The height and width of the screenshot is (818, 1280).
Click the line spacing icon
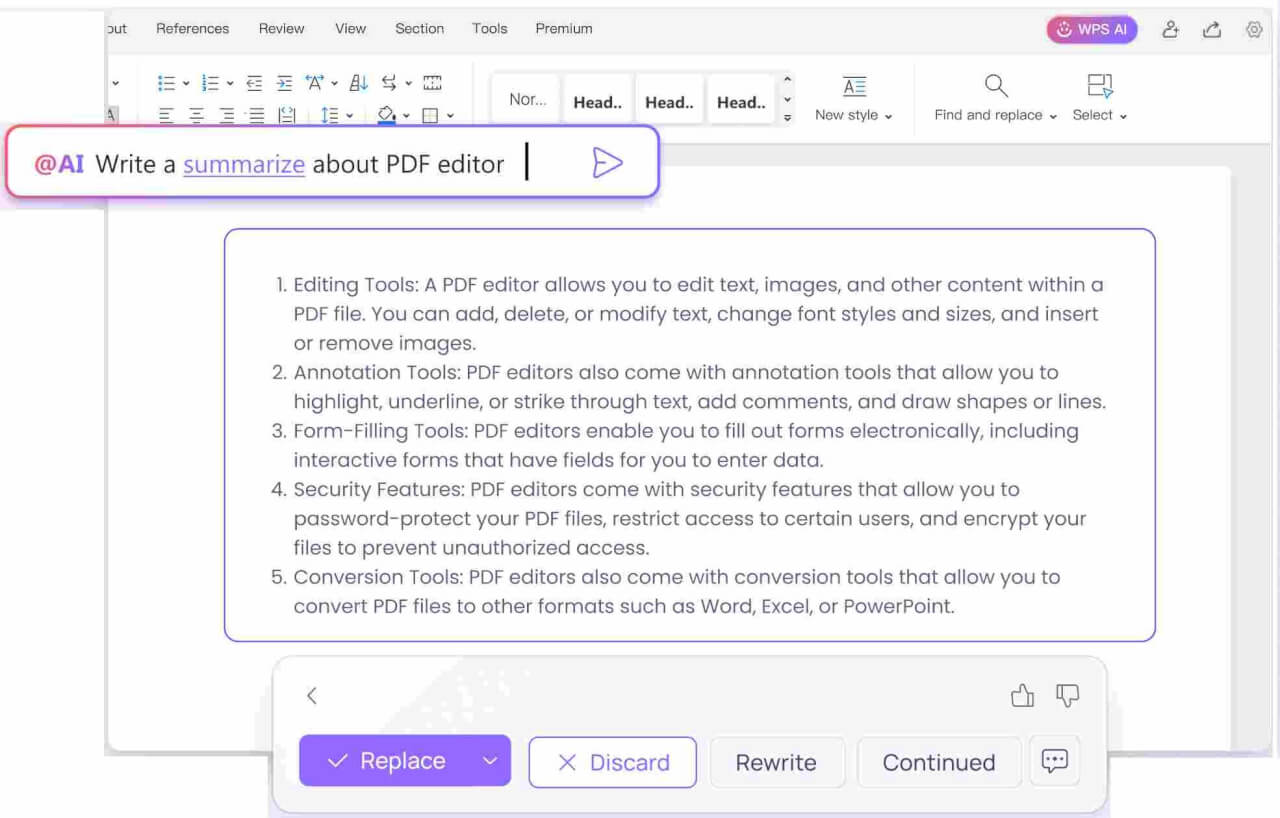tap(330, 116)
